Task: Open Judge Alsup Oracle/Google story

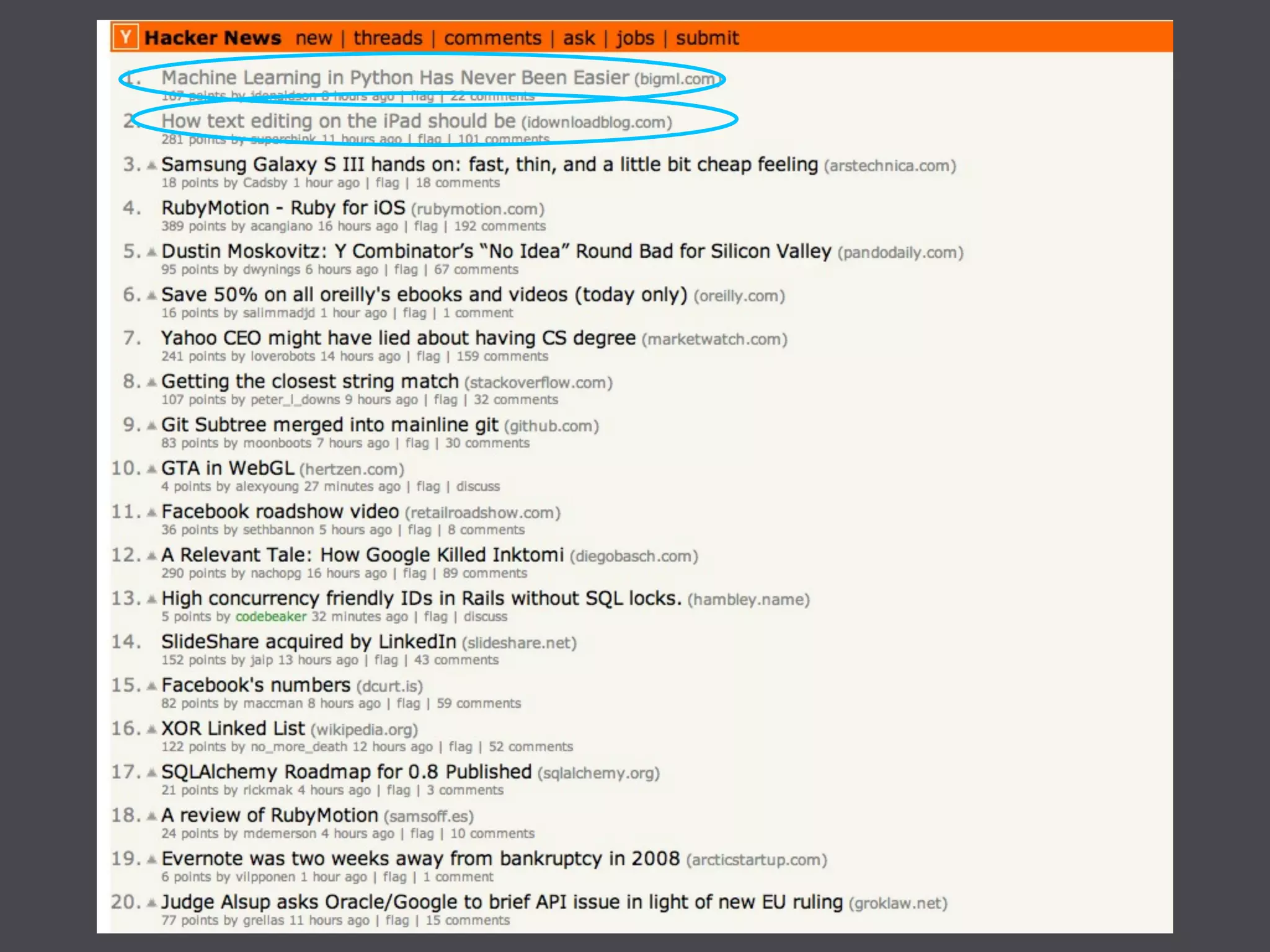Action: 501,902
